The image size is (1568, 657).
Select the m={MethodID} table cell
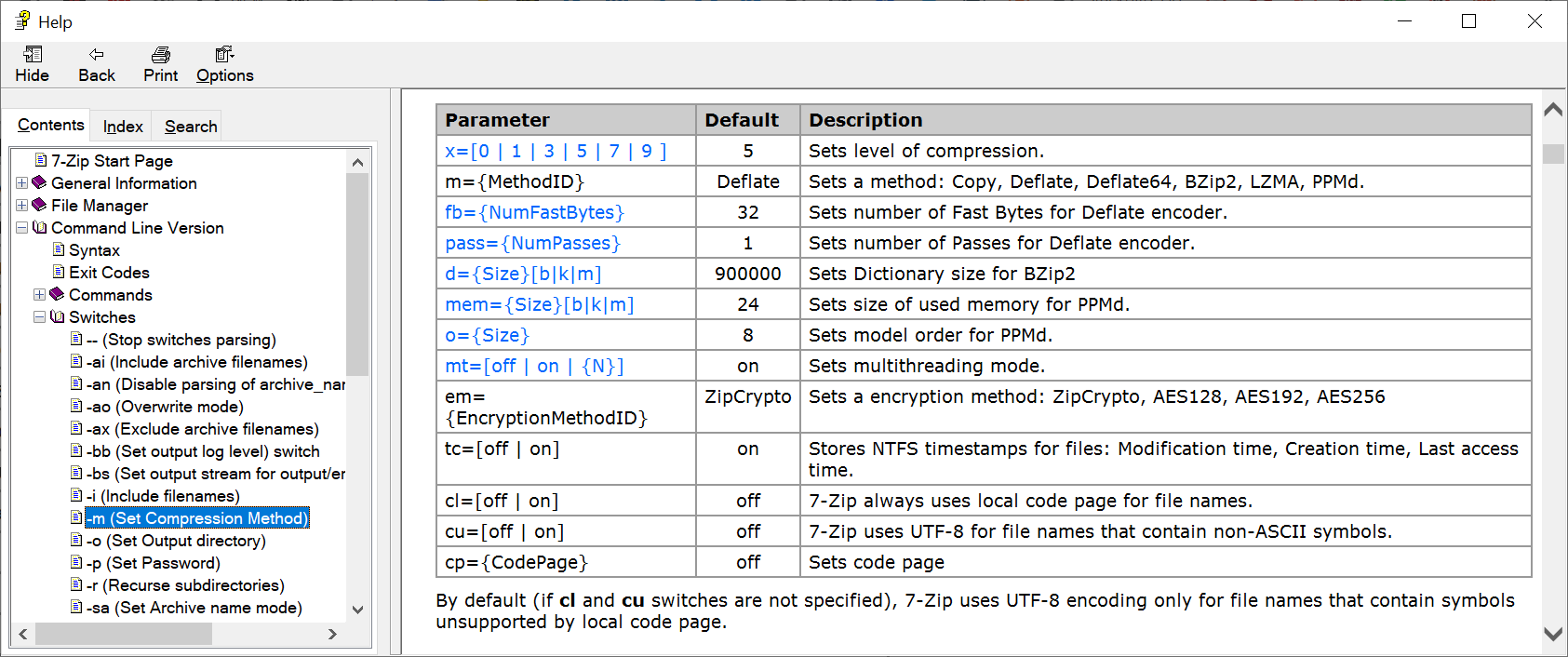coord(566,181)
